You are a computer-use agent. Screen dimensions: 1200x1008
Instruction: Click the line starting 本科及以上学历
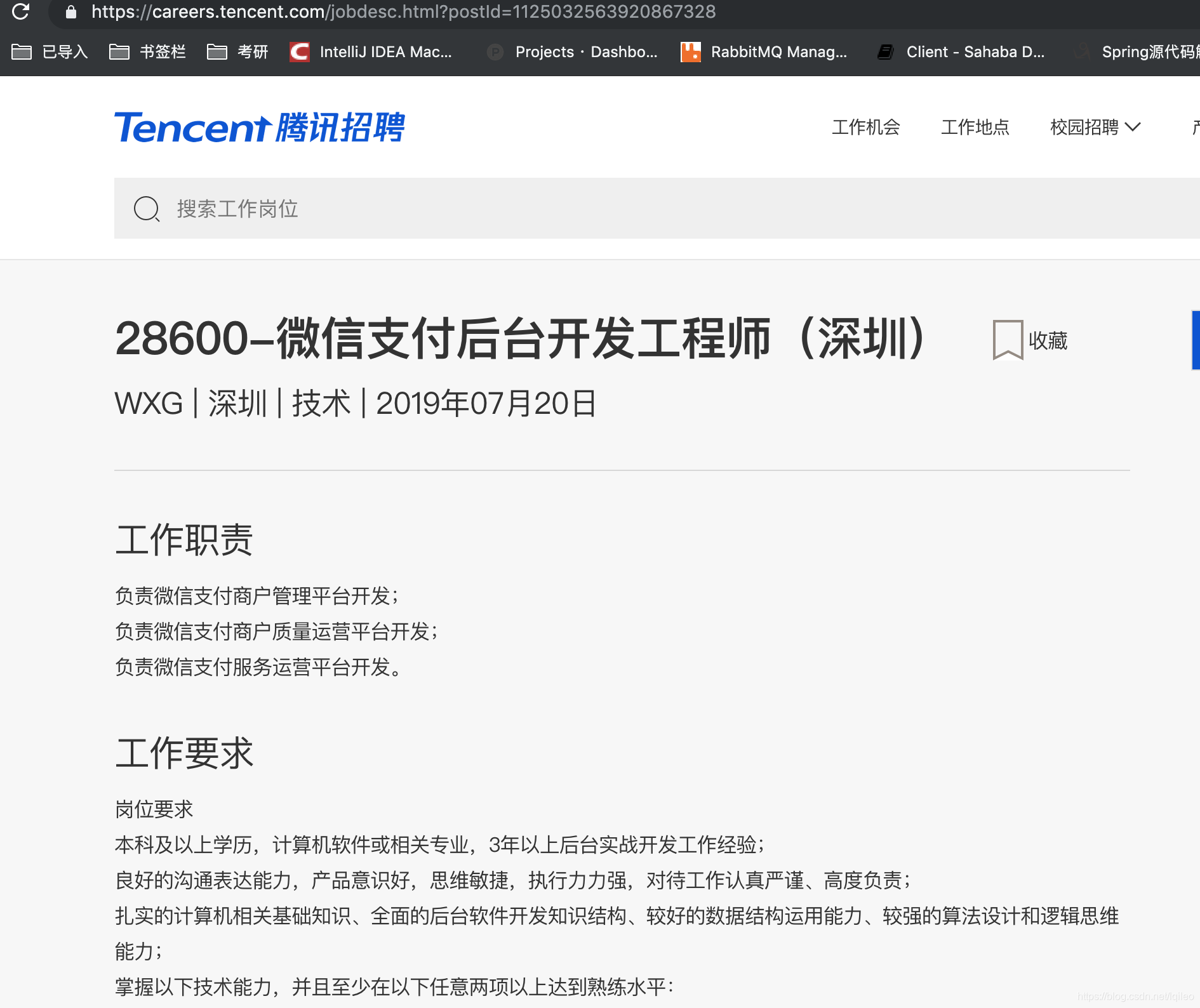tap(439, 845)
